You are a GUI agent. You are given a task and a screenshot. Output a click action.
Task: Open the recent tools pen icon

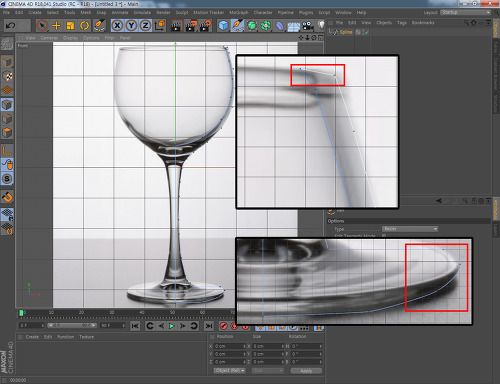tap(99, 26)
